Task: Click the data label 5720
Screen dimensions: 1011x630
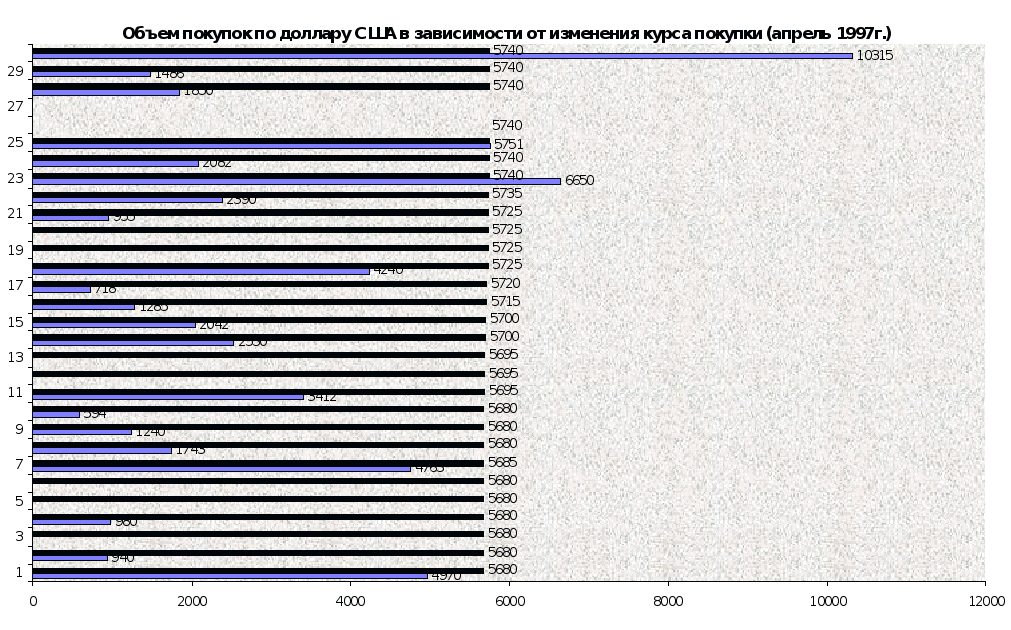Action: pyautogui.click(x=506, y=283)
